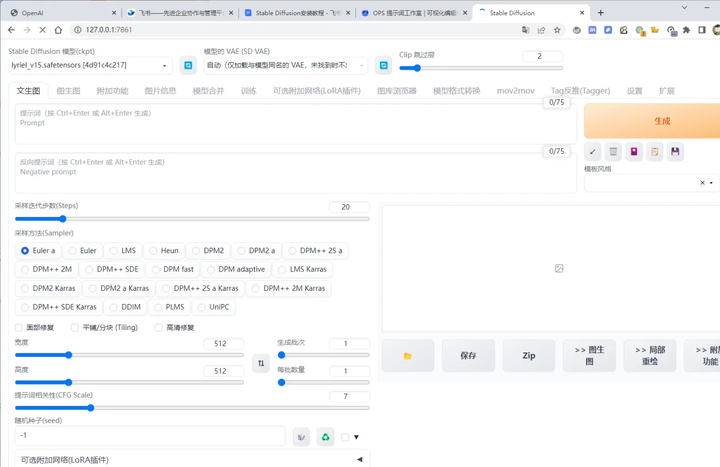Click the browser address bar URL

coord(109,30)
